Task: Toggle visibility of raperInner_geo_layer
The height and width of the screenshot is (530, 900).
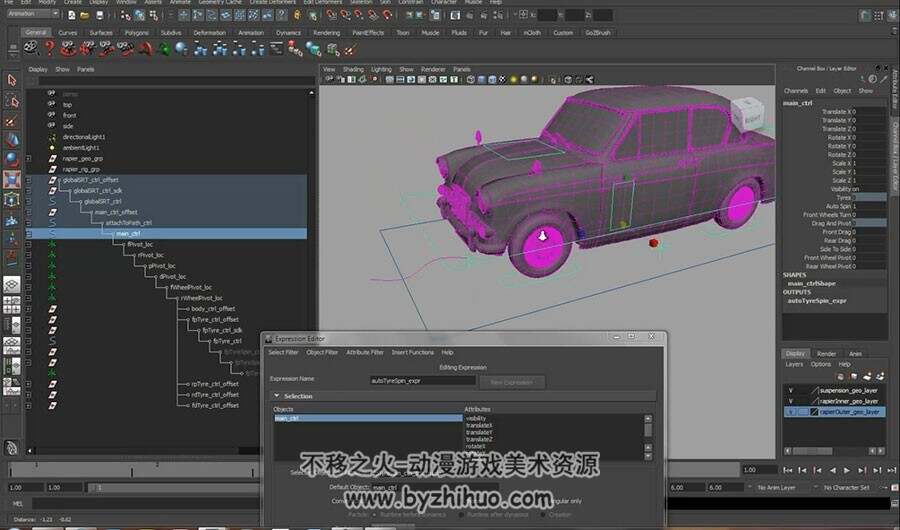Action: pos(791,401)
